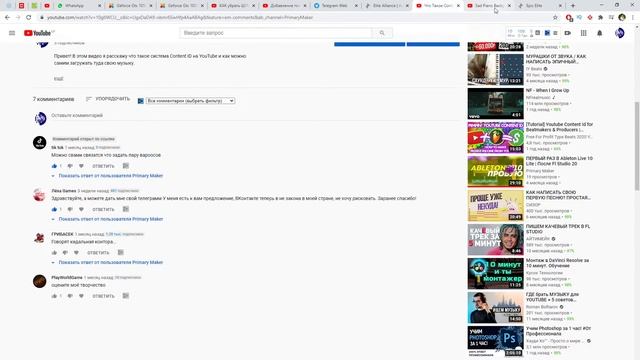Switch to the Epic Elite browser tab
The image size is (640, 360).
539,6
